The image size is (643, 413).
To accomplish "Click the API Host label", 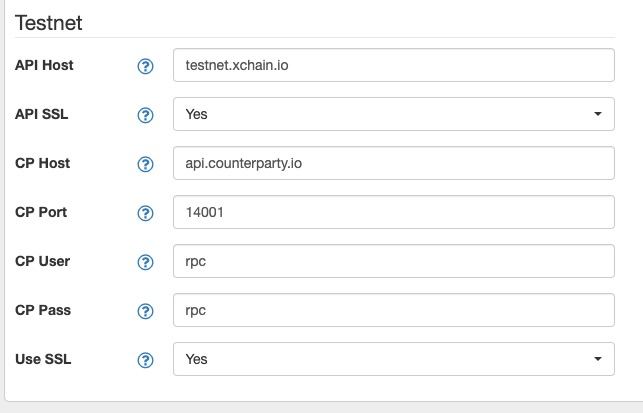I will point(44,65).
